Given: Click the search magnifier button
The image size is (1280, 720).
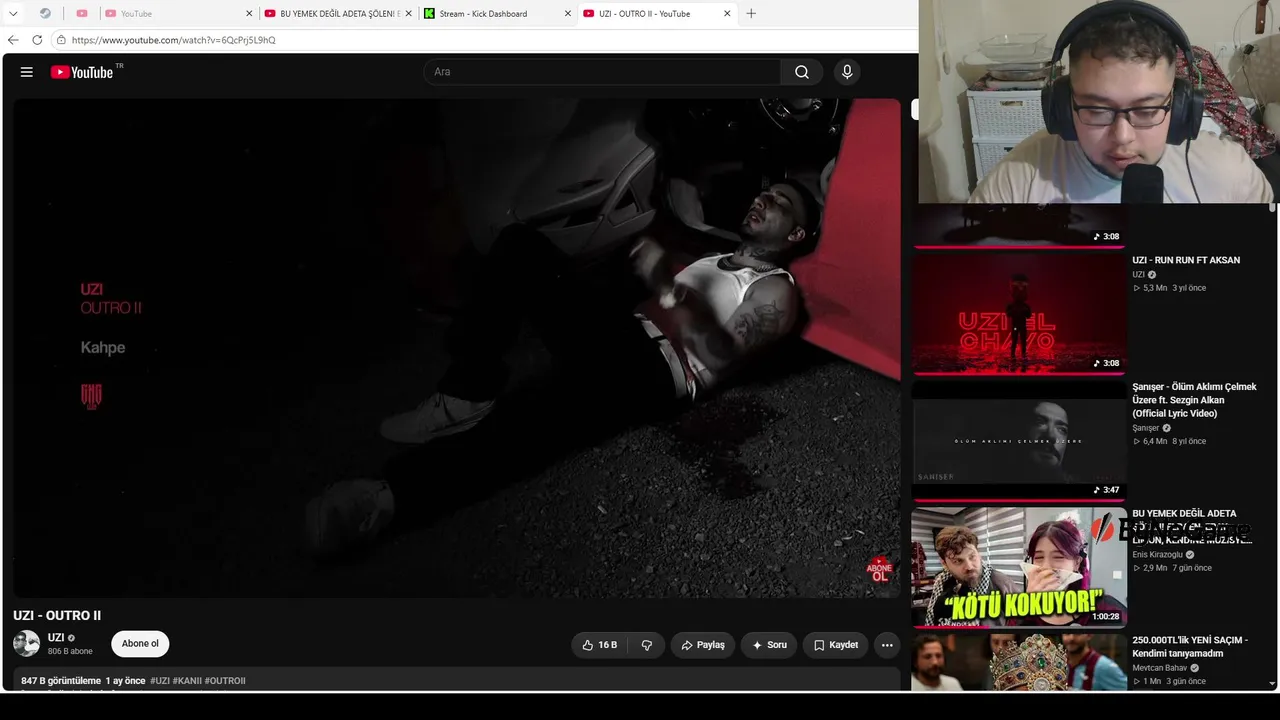Looking at the screenshot, I should tap(802, 72).
